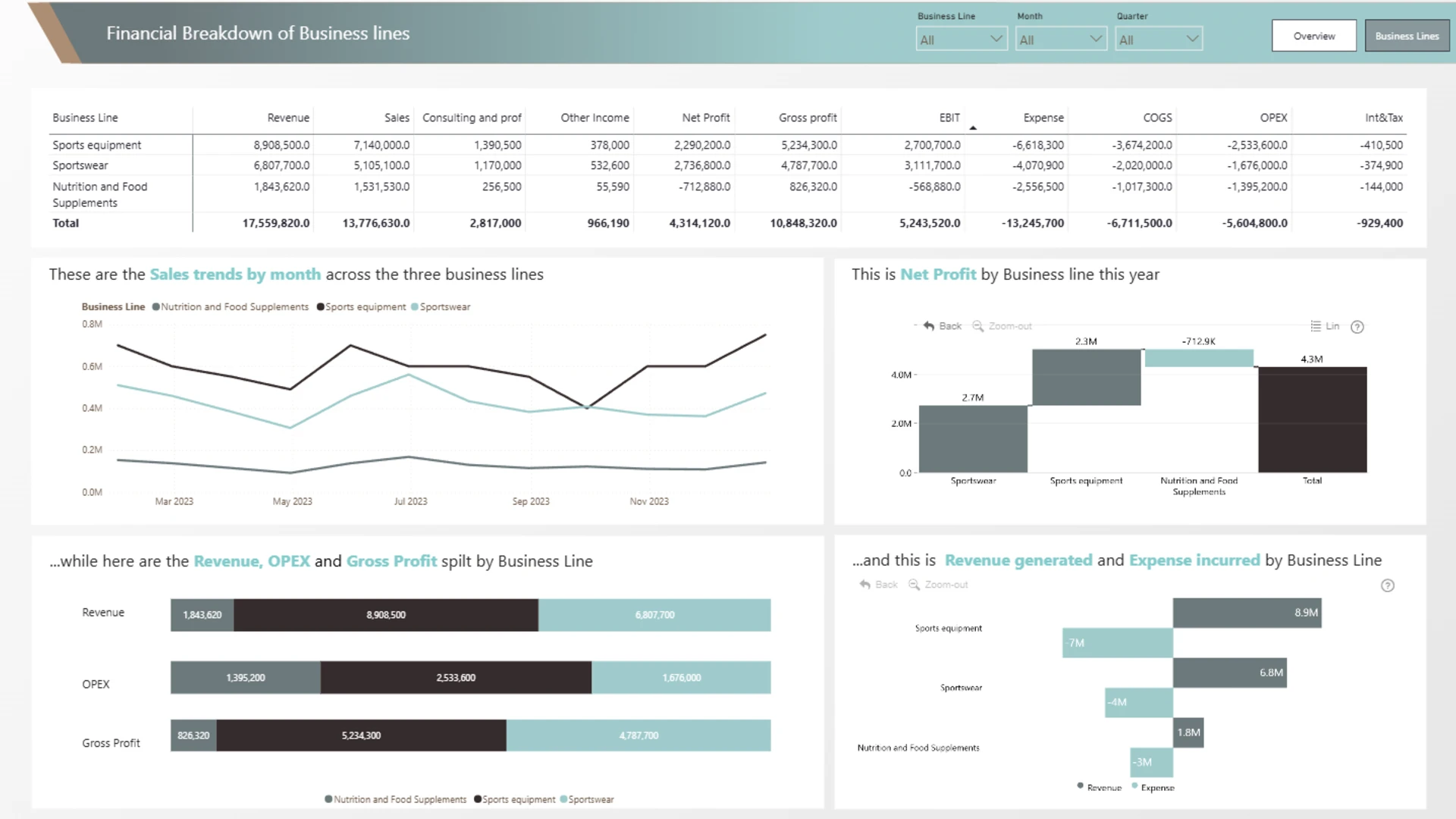Viewport: 1456px width, 819px height.
Task: Click Zoom-out magnifier in Net Profit chart
Action: pos(978,326)
